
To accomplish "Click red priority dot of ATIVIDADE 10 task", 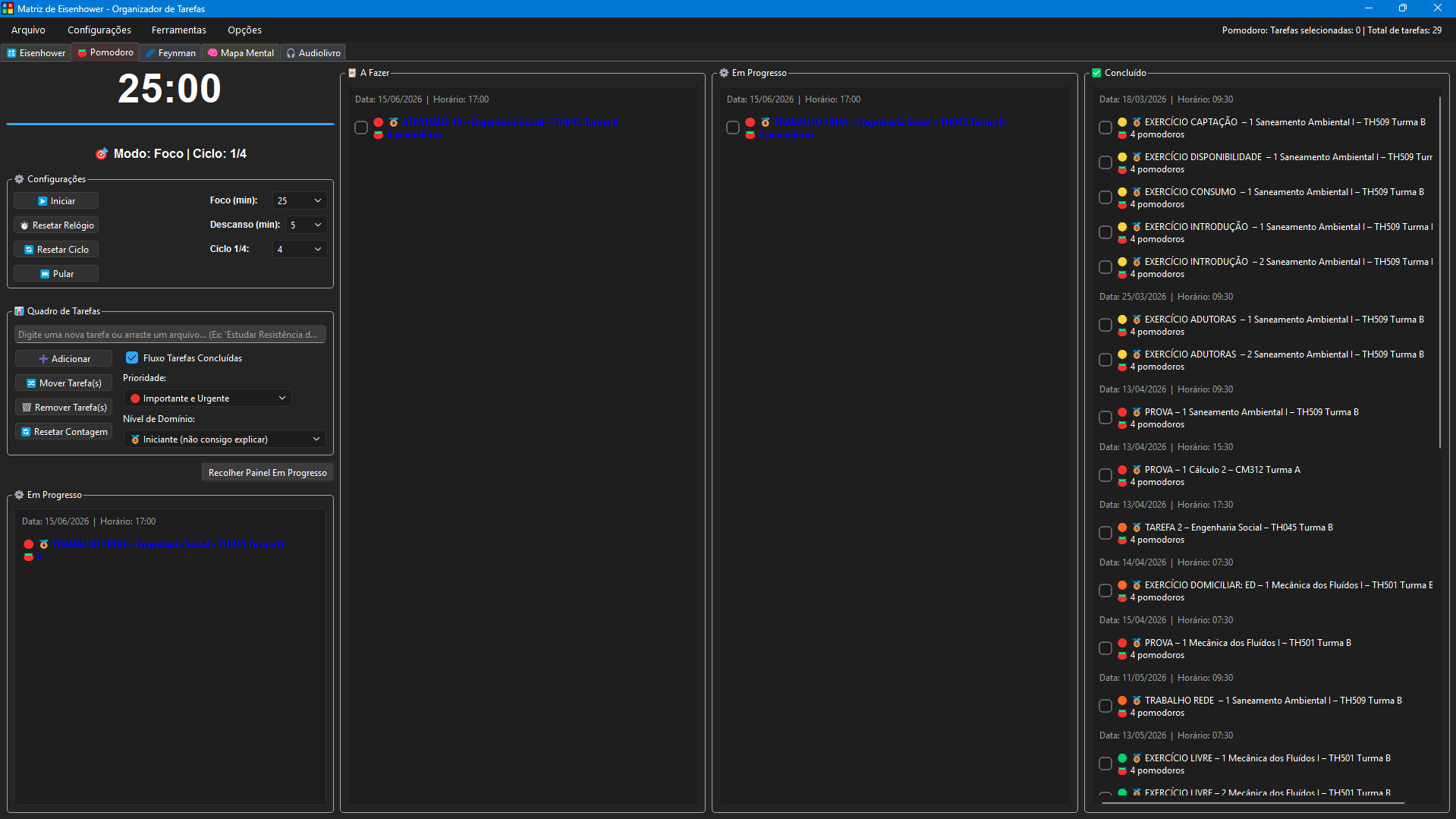I will (x=379, y=122).
